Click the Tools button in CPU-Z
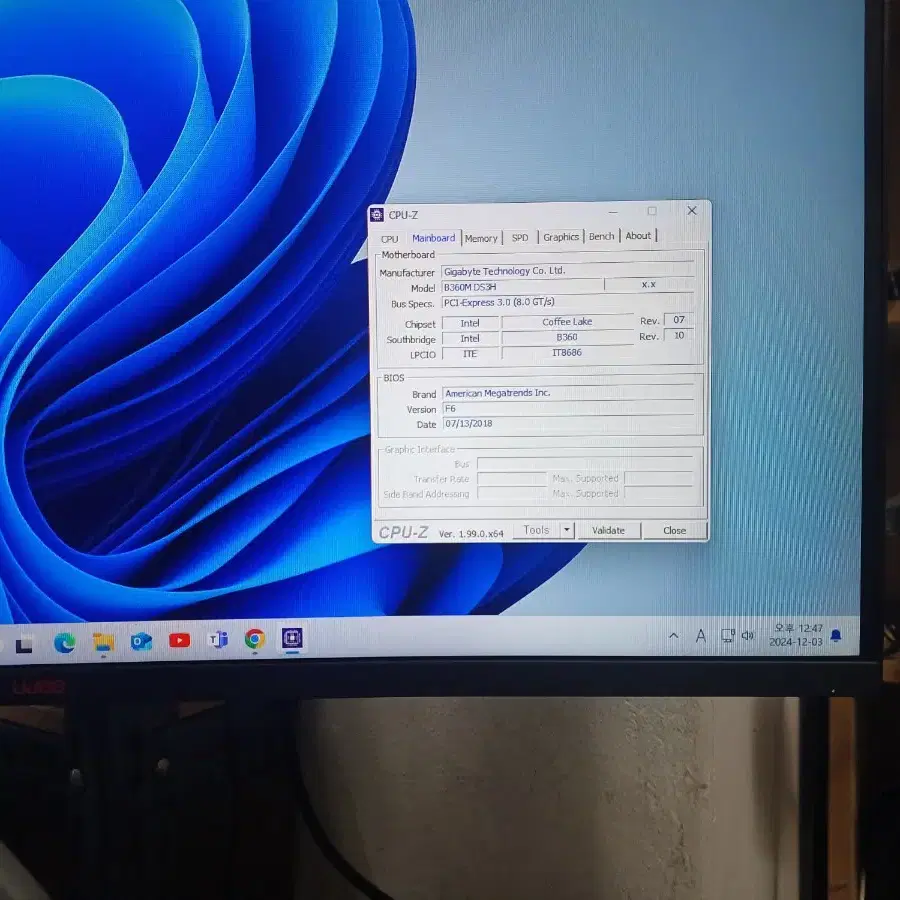 coord(536,530)
